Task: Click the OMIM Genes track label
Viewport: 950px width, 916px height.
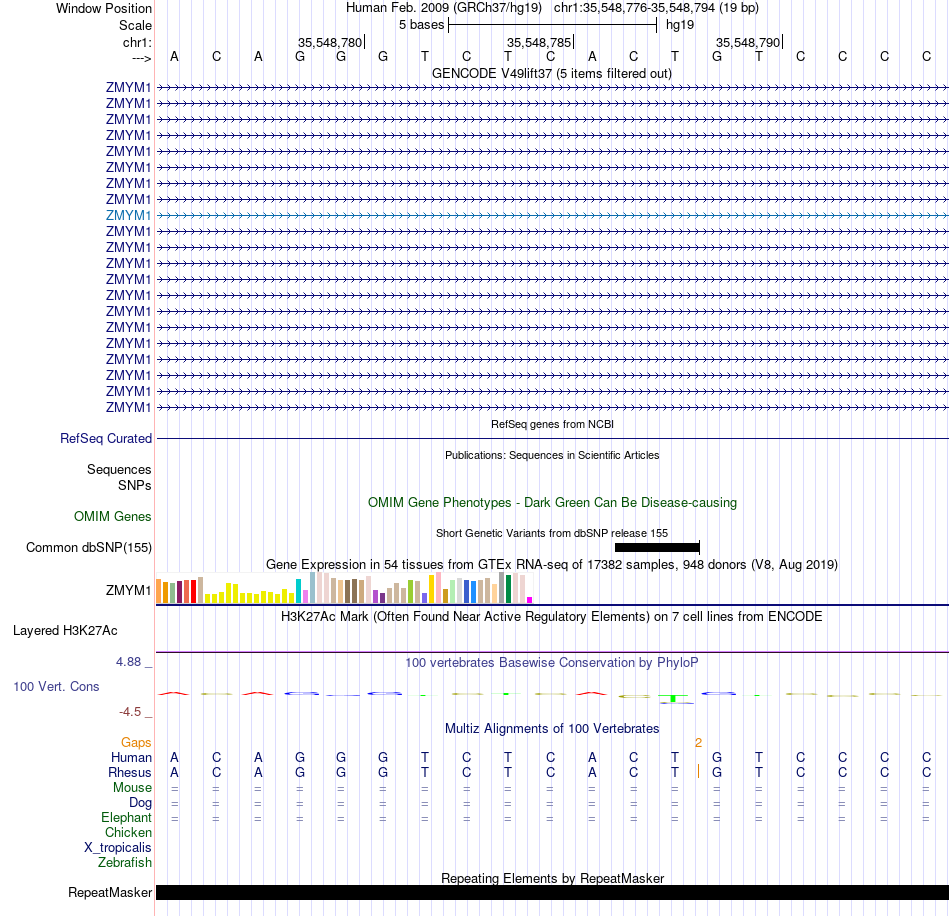Action: coord(112,516)
